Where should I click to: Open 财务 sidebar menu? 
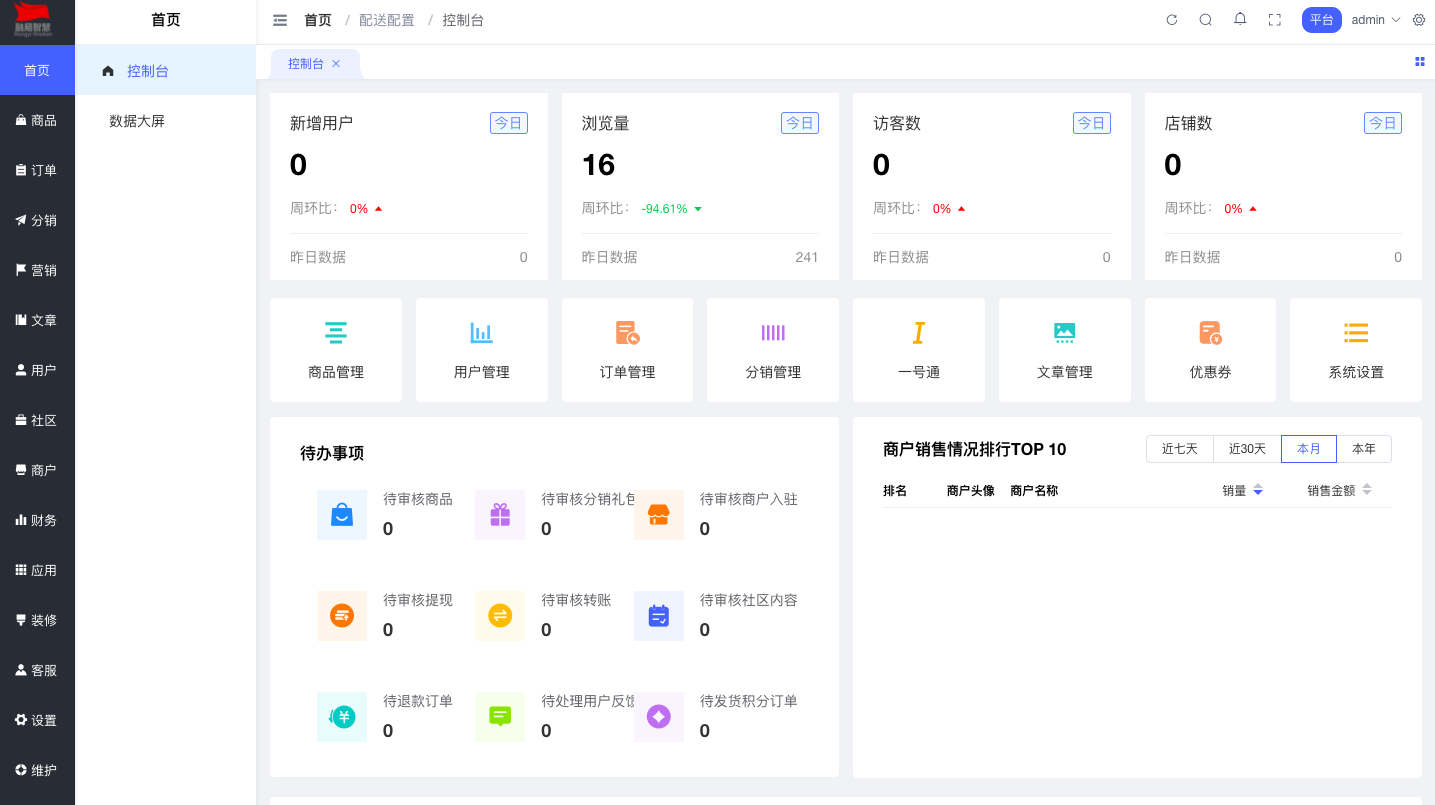(x=37, y=520)
